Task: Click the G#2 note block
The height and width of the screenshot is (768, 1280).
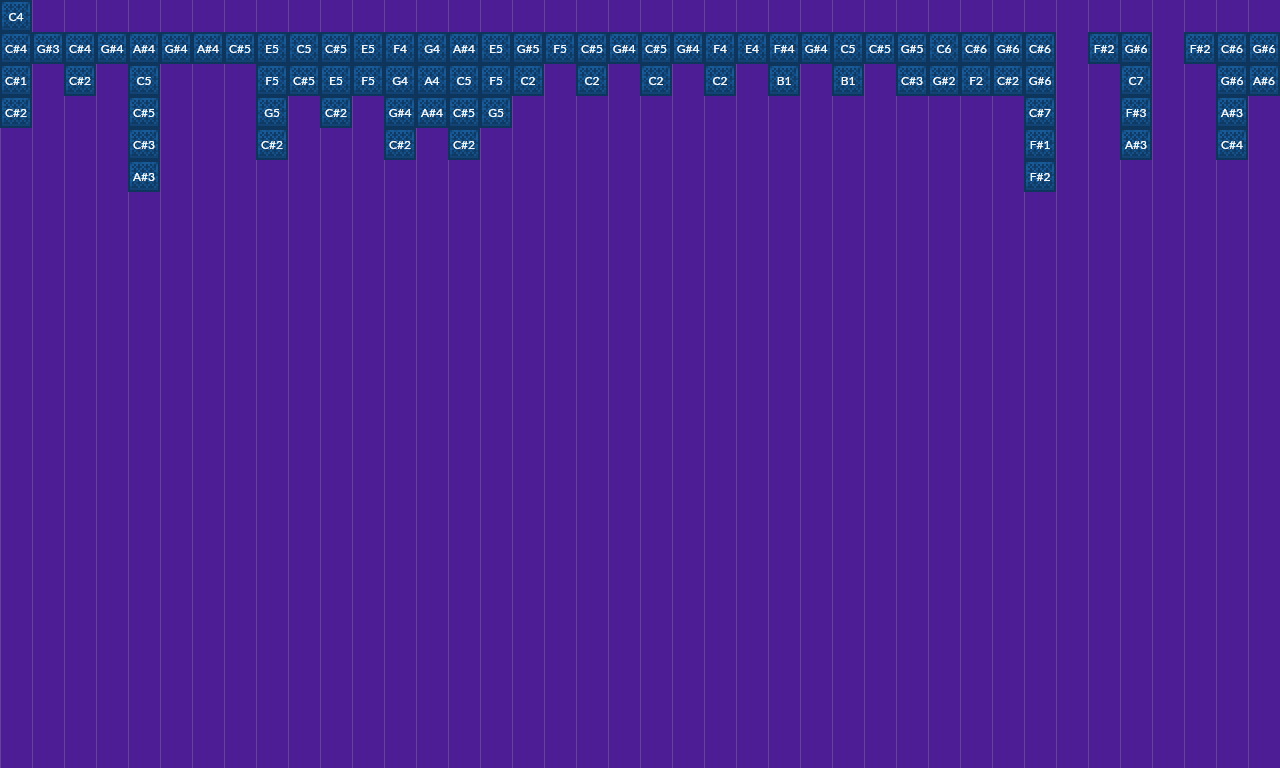Action: click(944, 80)
